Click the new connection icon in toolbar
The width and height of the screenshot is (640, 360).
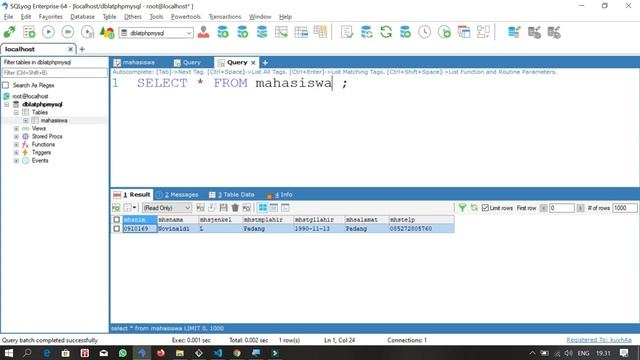click(x=9, y=32)
